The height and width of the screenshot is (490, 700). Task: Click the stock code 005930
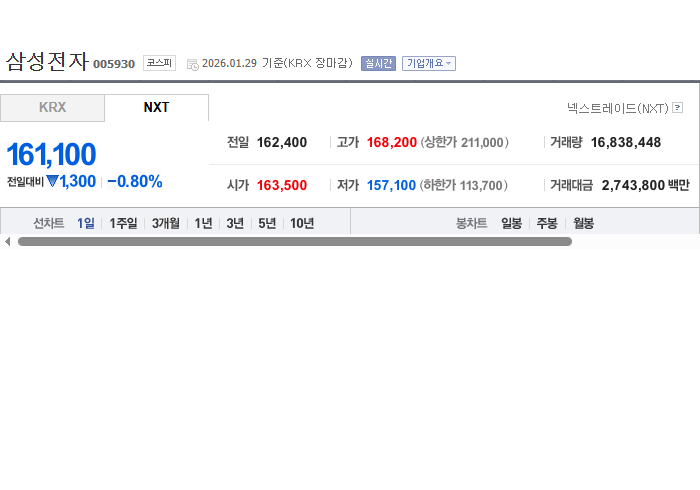(x=114, y=64)
